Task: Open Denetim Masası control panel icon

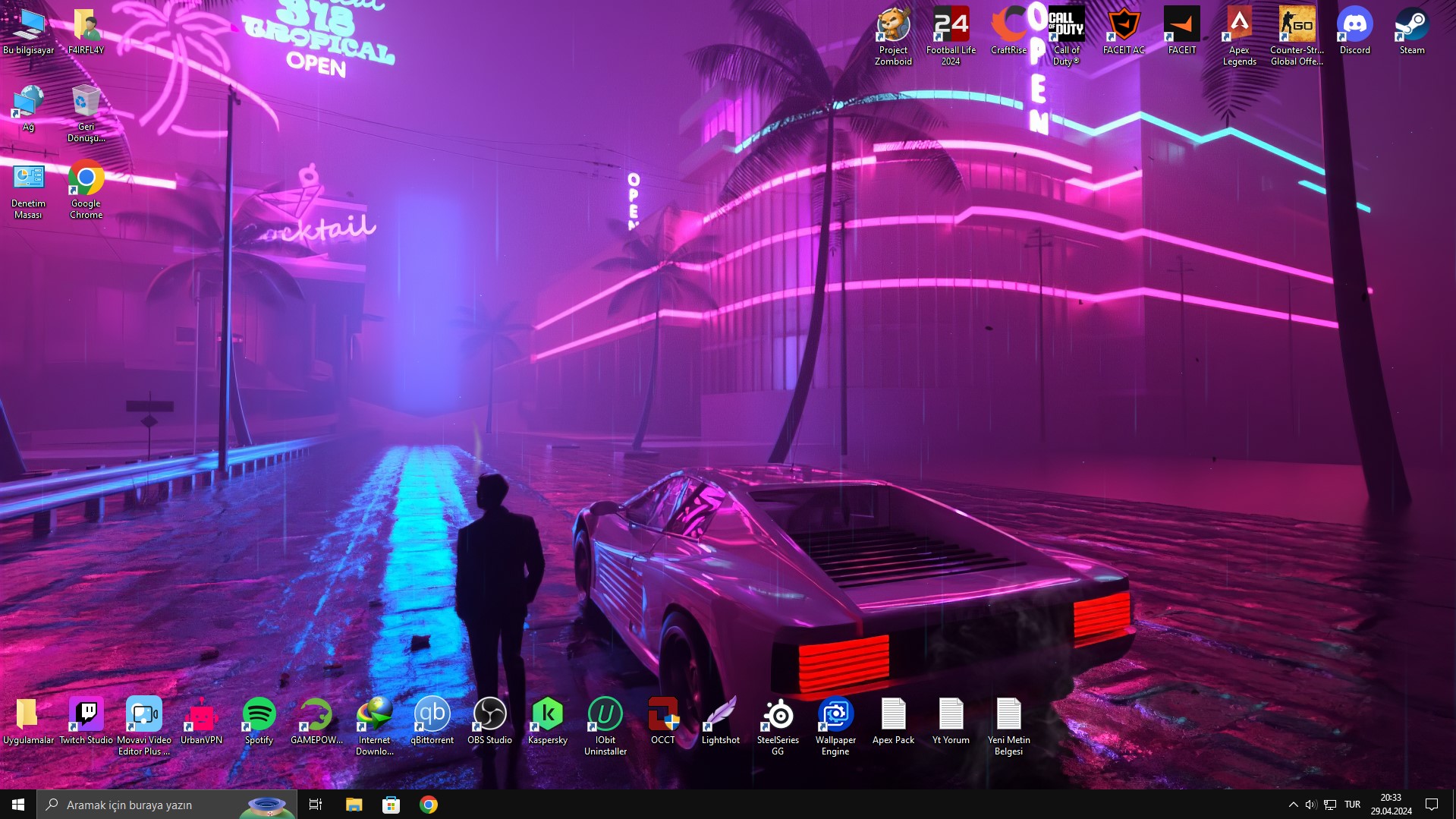Action: pyautogui.click(x=29, y=191)
